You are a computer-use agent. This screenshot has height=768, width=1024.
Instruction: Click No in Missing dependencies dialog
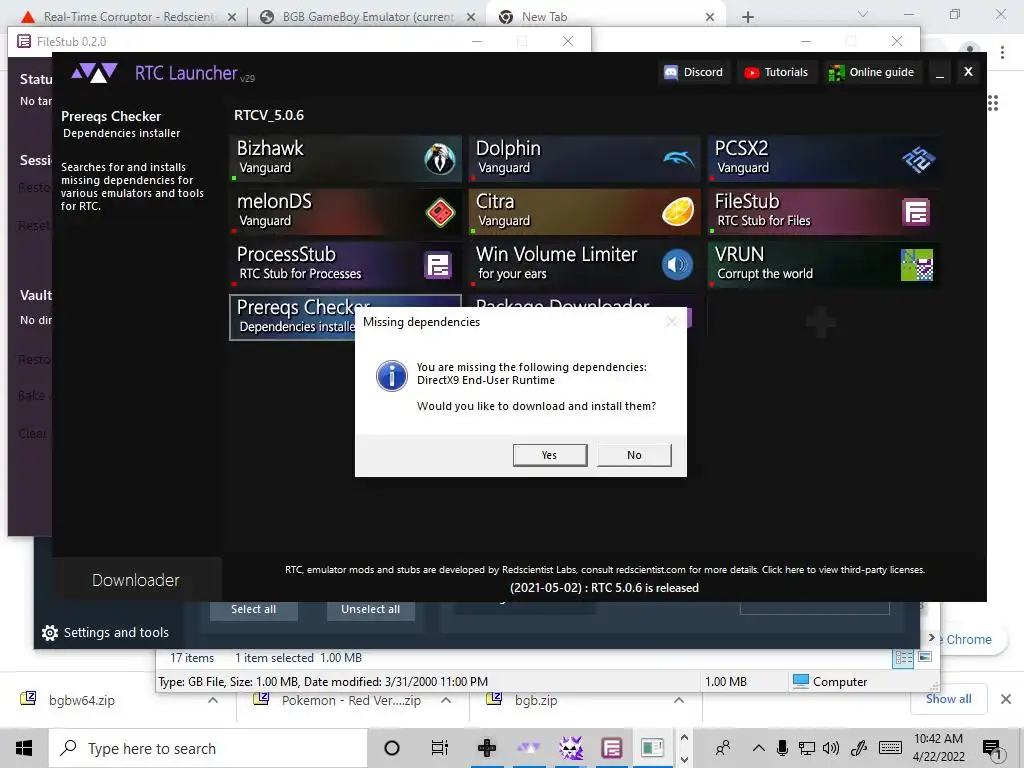pos(634,455)
